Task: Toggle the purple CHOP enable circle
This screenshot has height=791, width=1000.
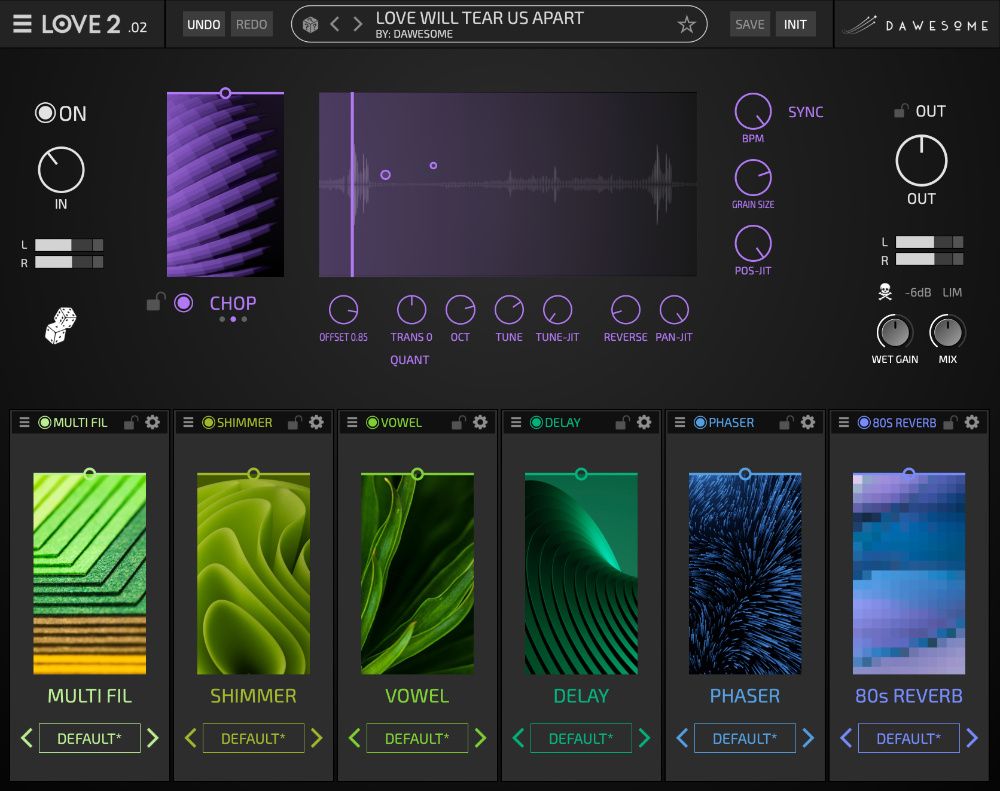Action: [x=183, y=304]
